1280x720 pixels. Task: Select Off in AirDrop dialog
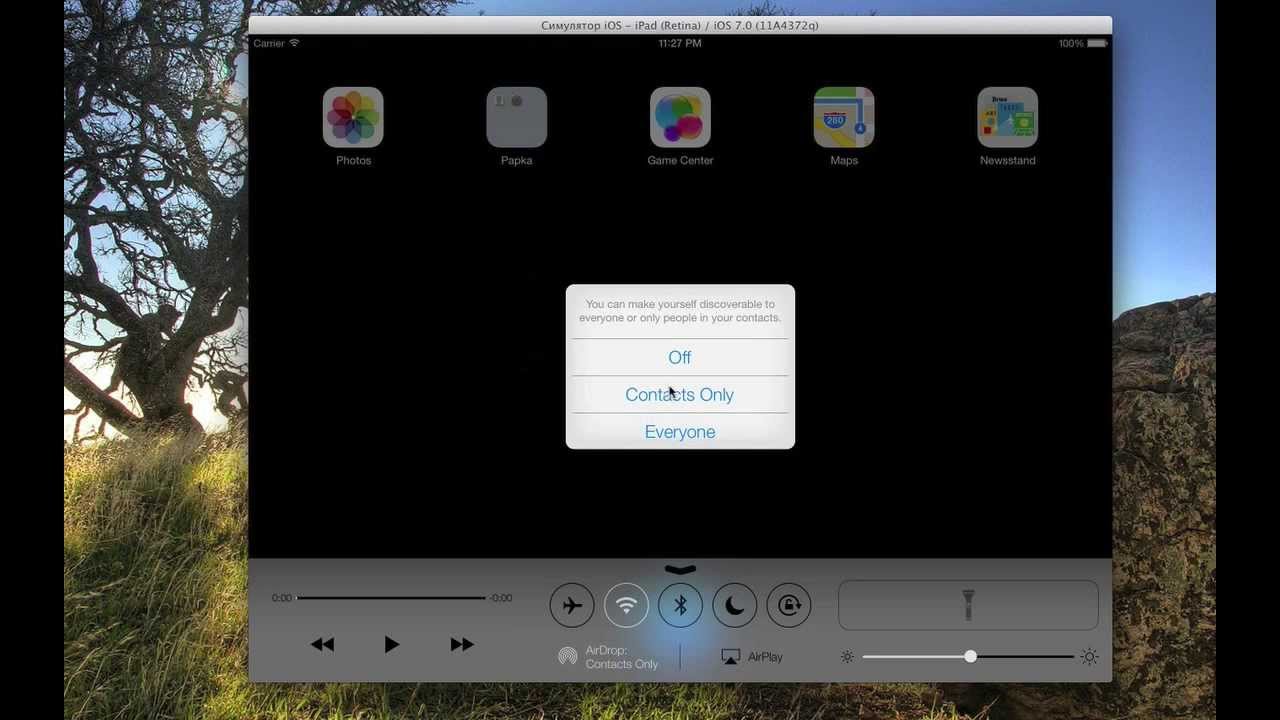coord(680,357)
